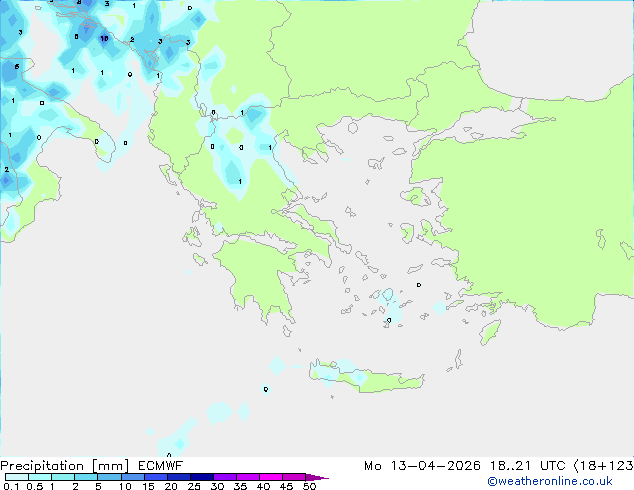The image size is (634, 490).
Task: Select the 30–35 mm purple legend swatch
Action: (x=225, y=477)
